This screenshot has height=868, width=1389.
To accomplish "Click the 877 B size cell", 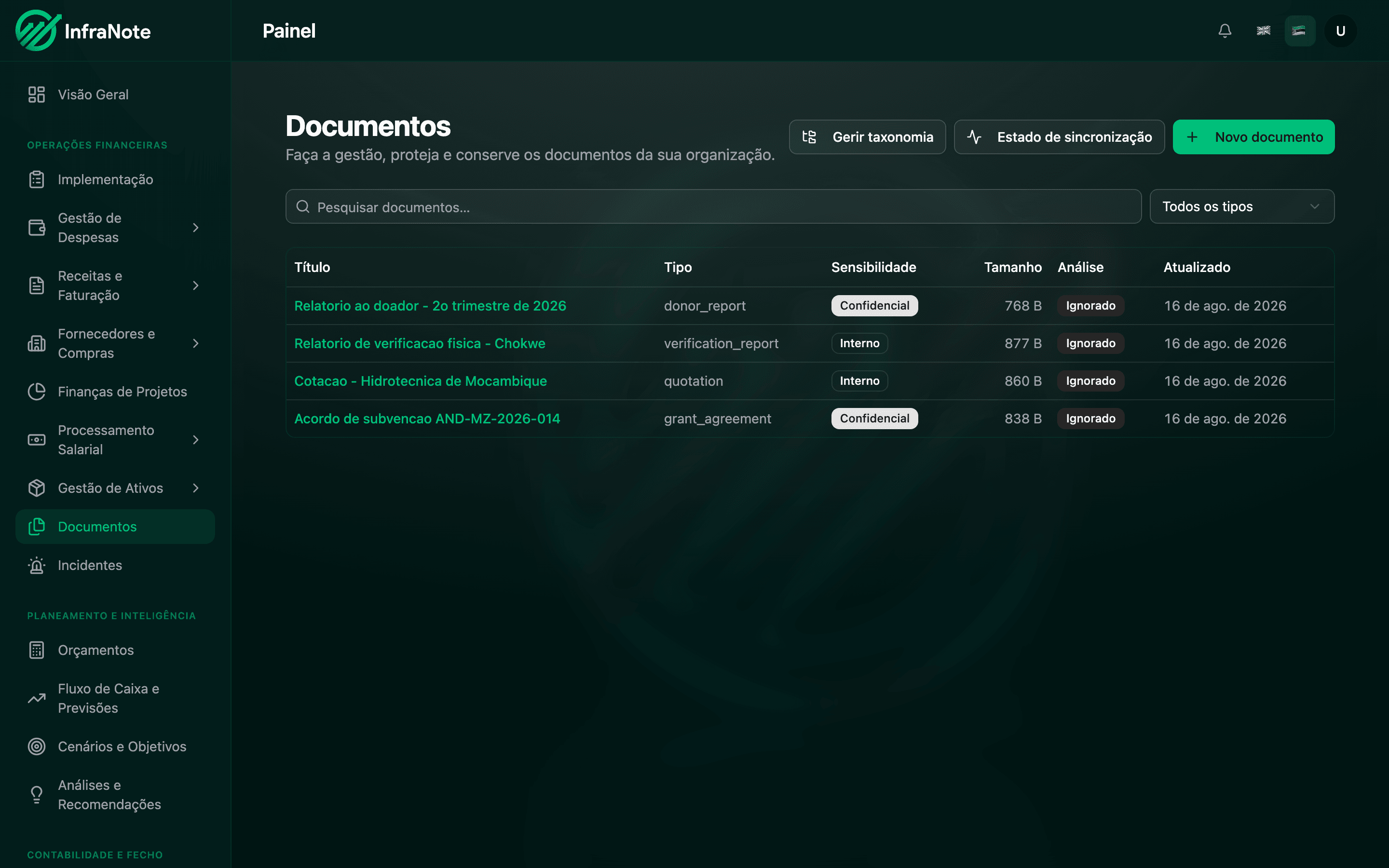I will tap(1023, 343).
